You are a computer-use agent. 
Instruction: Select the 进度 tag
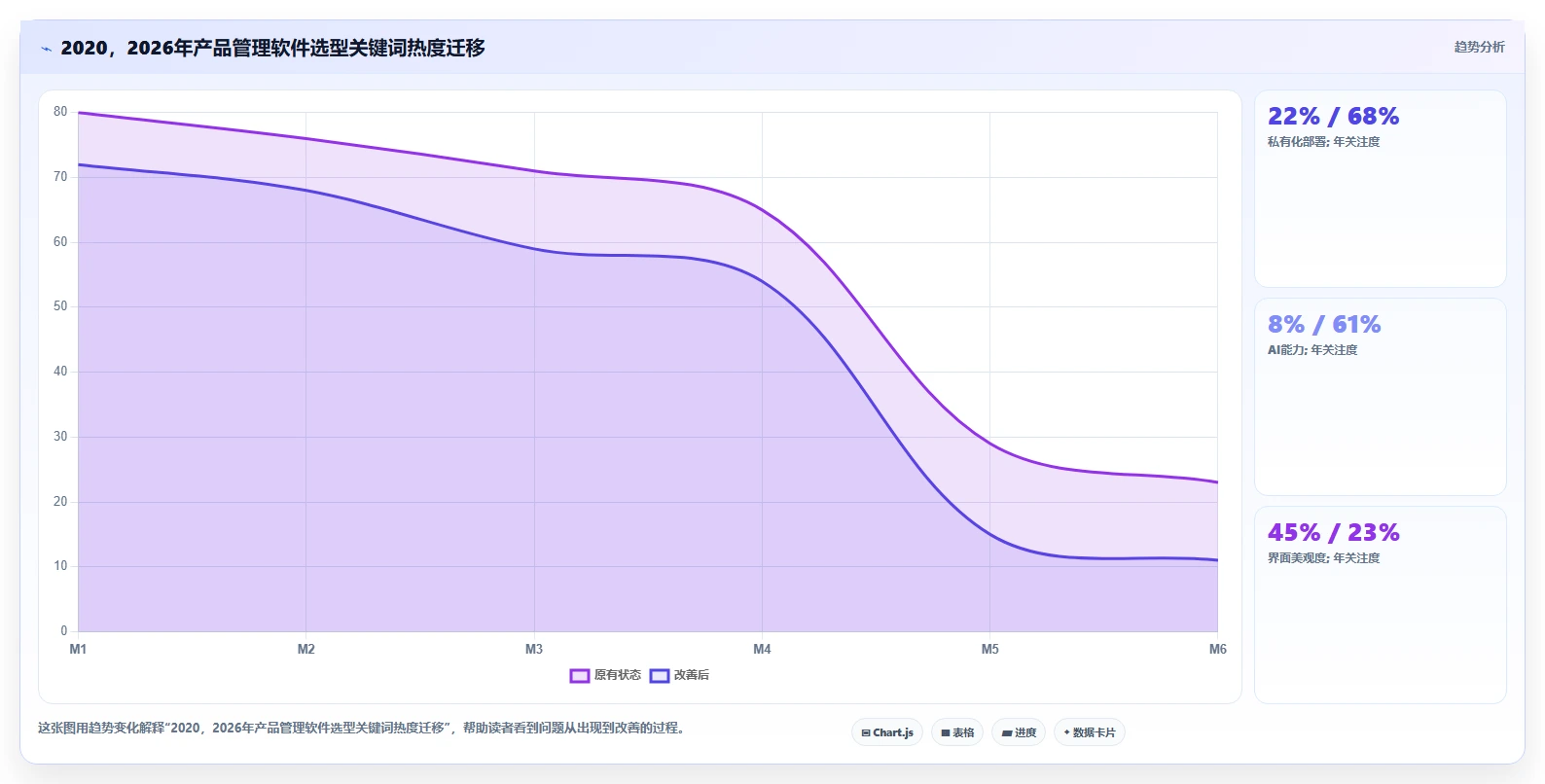pyautogui.click(x=1019, y=732)
